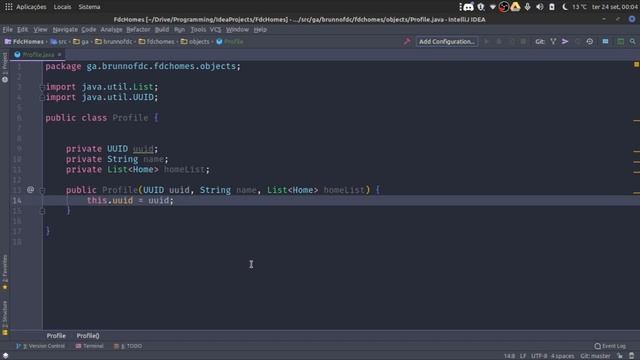The width and height of the screenshot is (640, 360).
Task: Click the Git revert icon
Action: tap(577, 42)
